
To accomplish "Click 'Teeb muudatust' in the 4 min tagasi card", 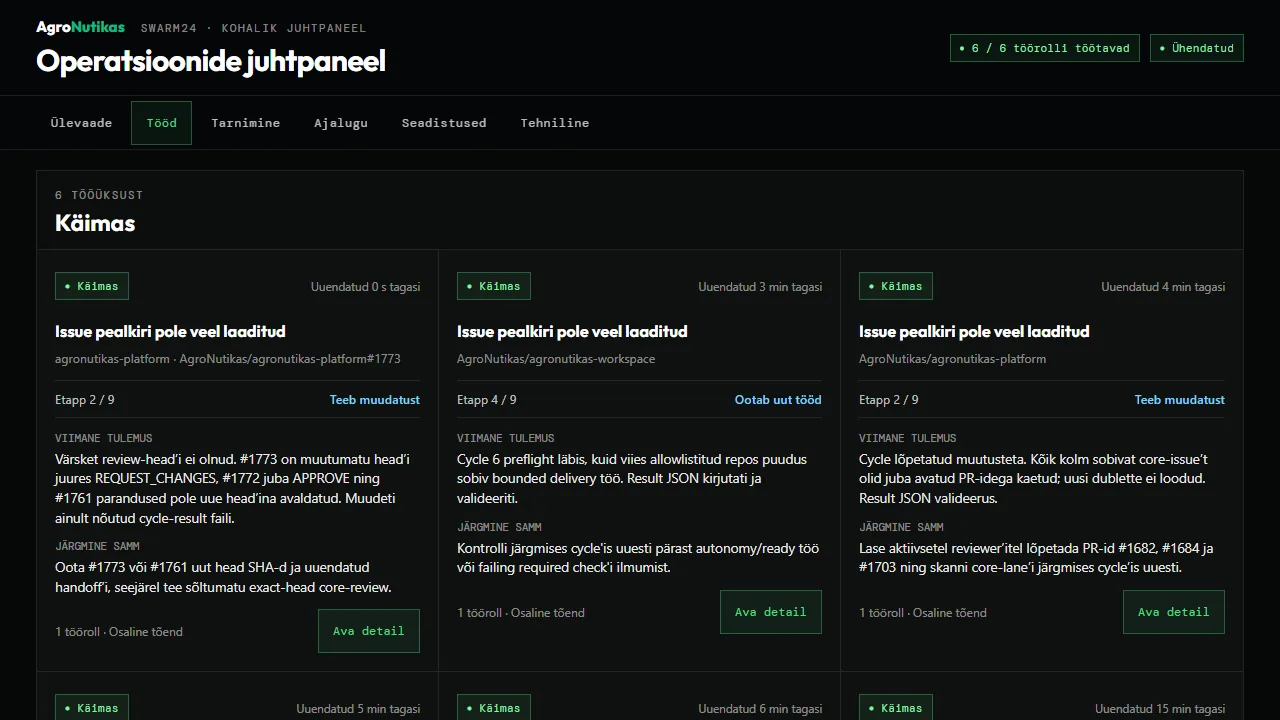I will (x=1180, y=400).
